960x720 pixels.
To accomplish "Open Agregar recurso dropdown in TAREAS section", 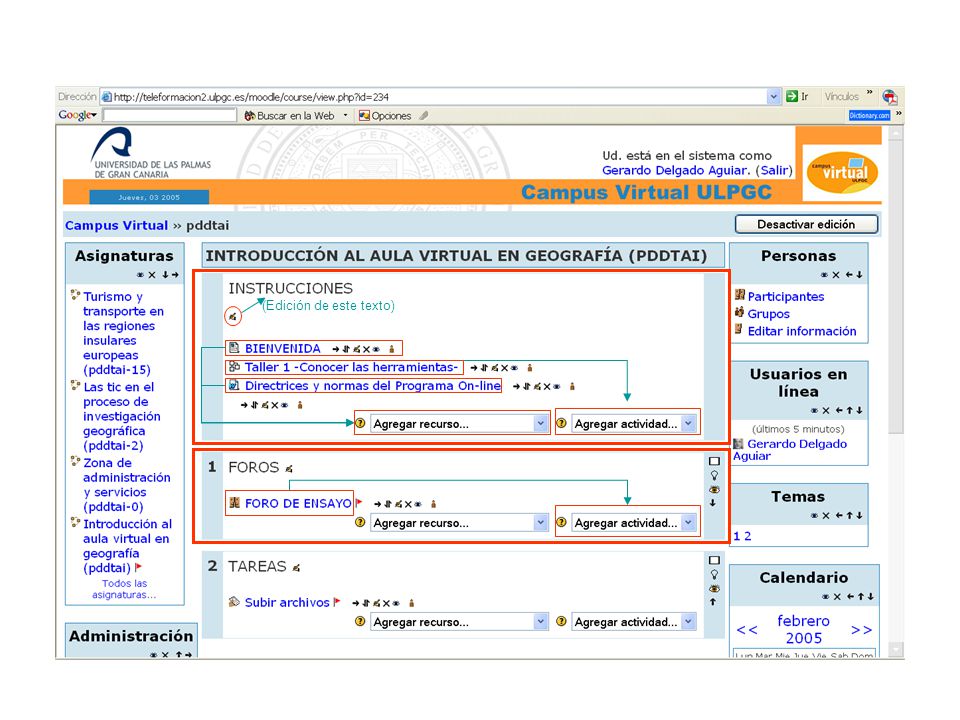I will pos(459,621).
